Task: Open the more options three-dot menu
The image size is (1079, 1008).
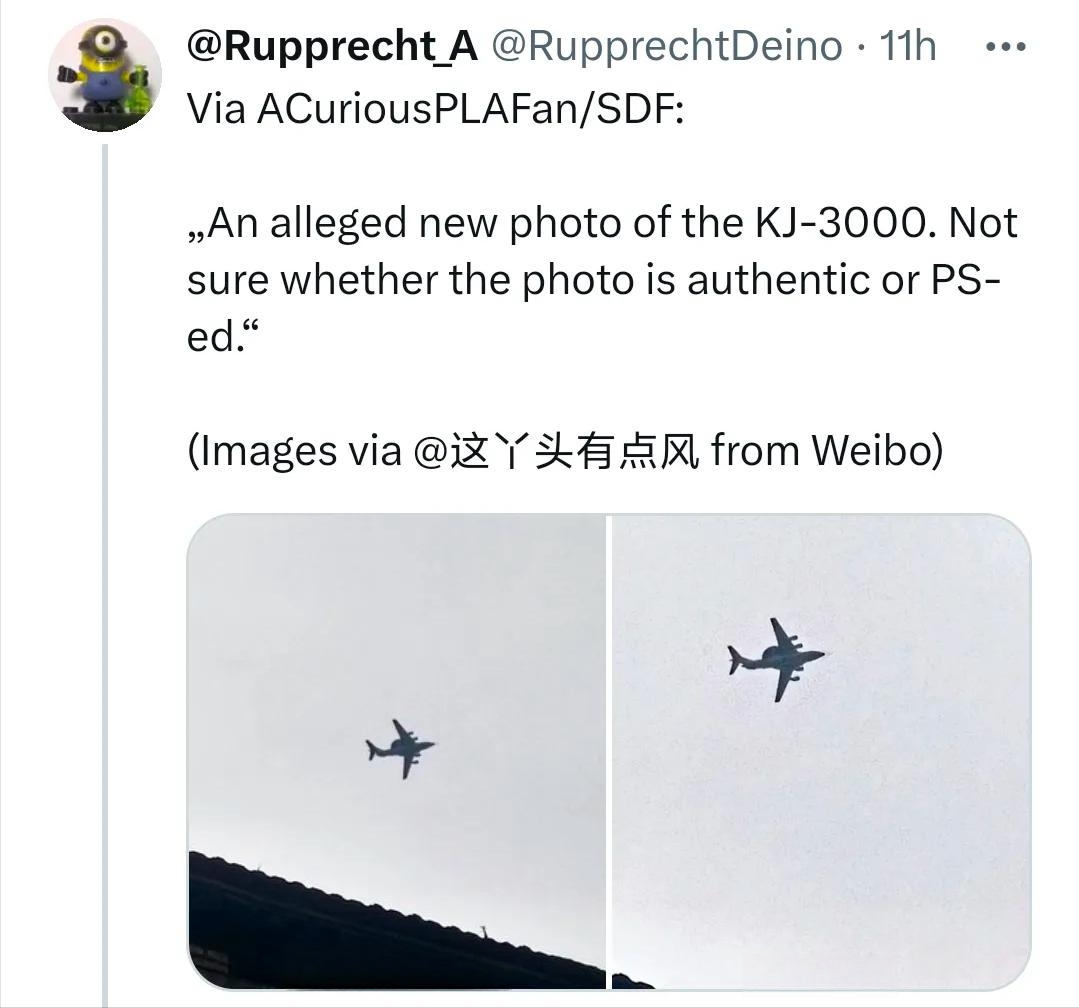Action: pyautogui.click(x=1005, y=47)
